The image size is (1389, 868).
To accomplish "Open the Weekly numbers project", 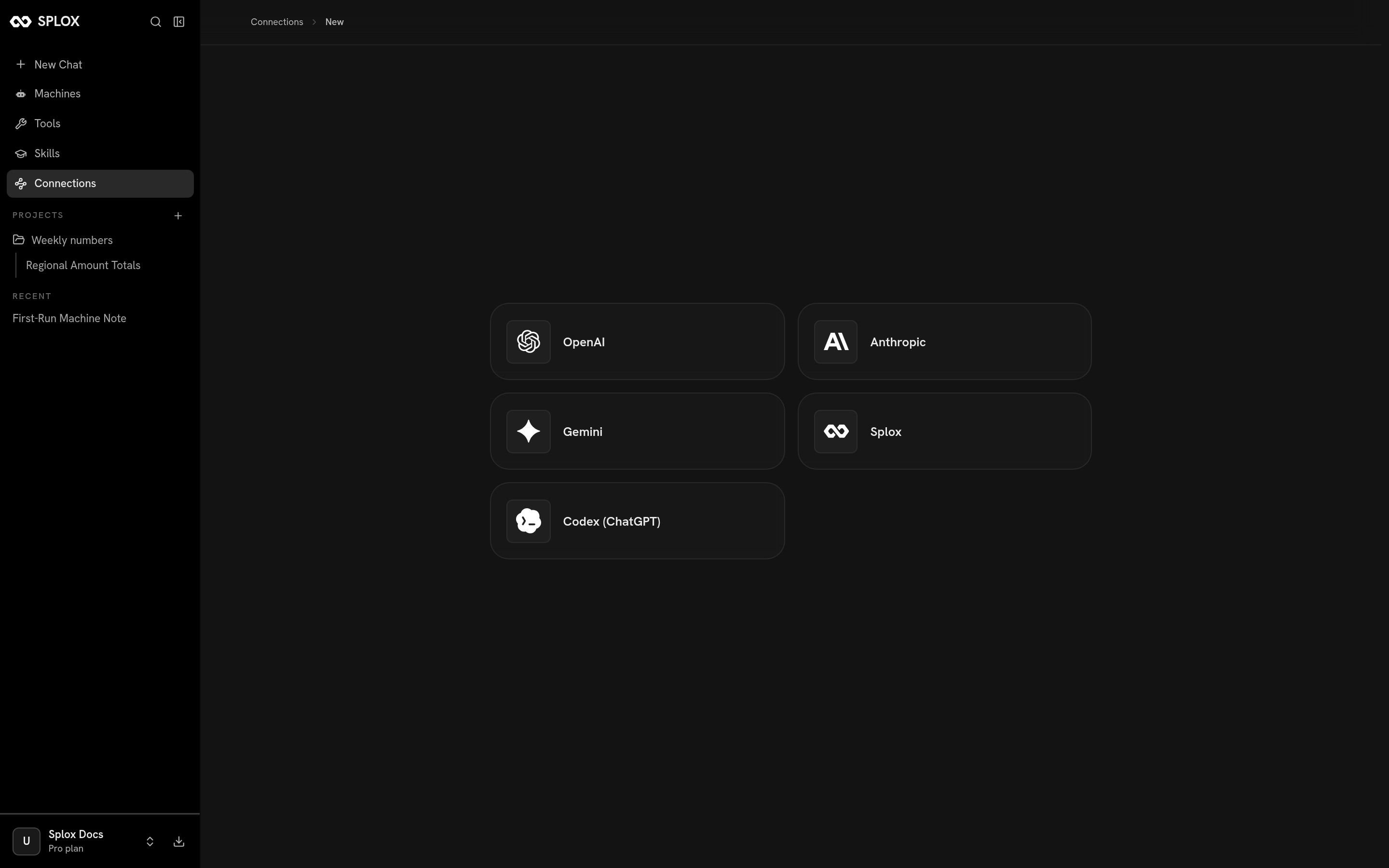I will (100, 240).
